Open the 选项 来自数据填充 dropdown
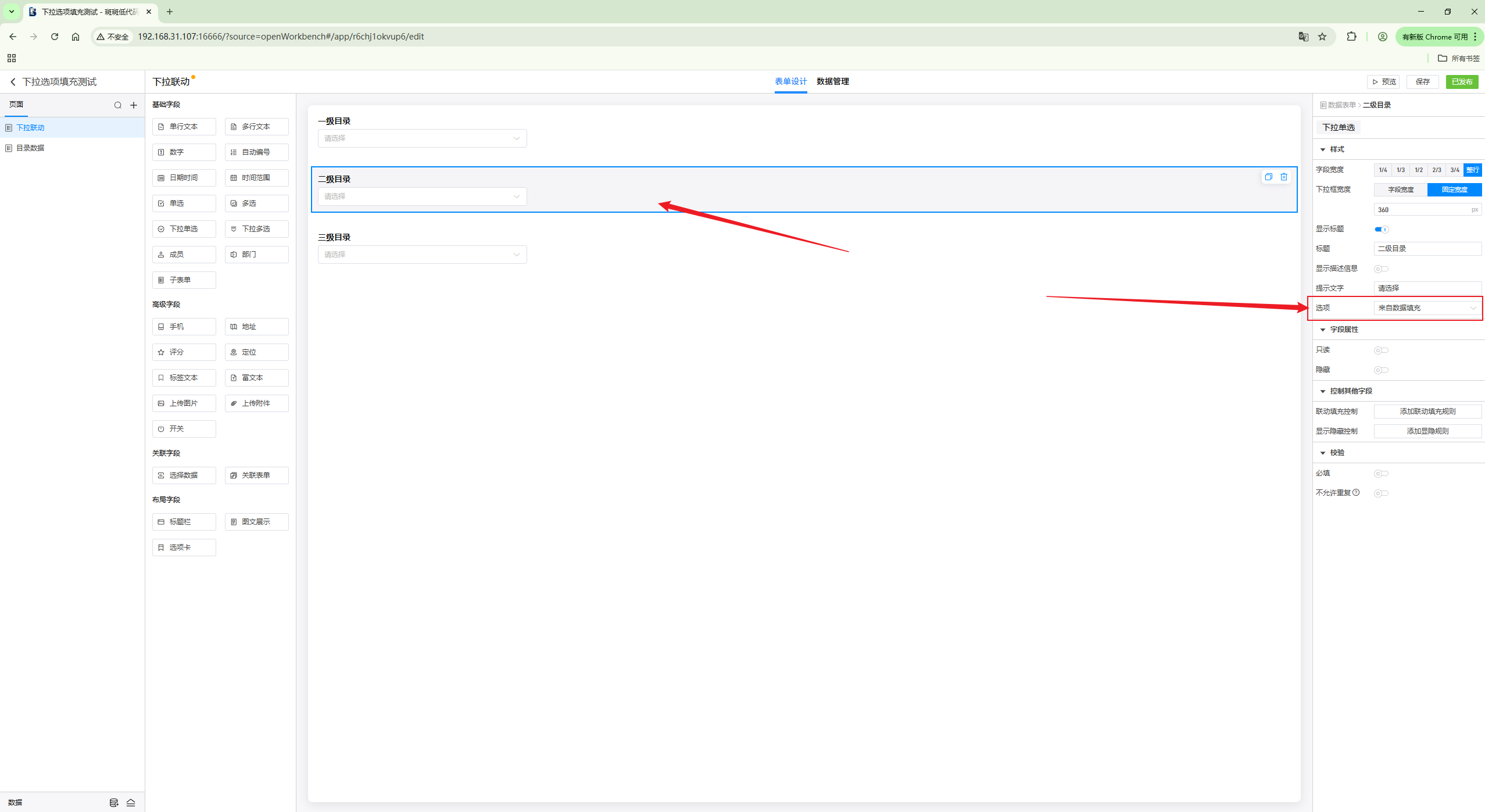Image resolution: width=1485 pixels, height=812 pixels. point(1427,308)
